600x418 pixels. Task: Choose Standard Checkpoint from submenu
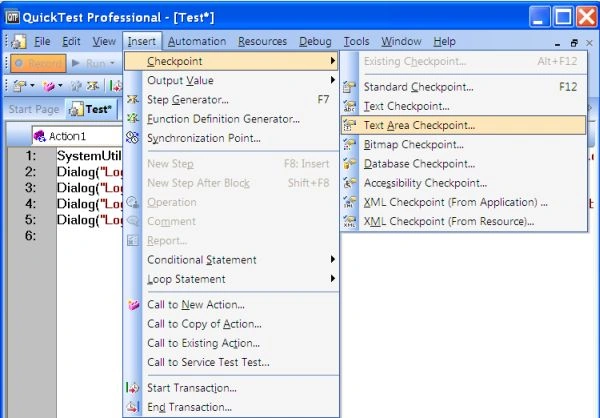[x=464, y=87]
